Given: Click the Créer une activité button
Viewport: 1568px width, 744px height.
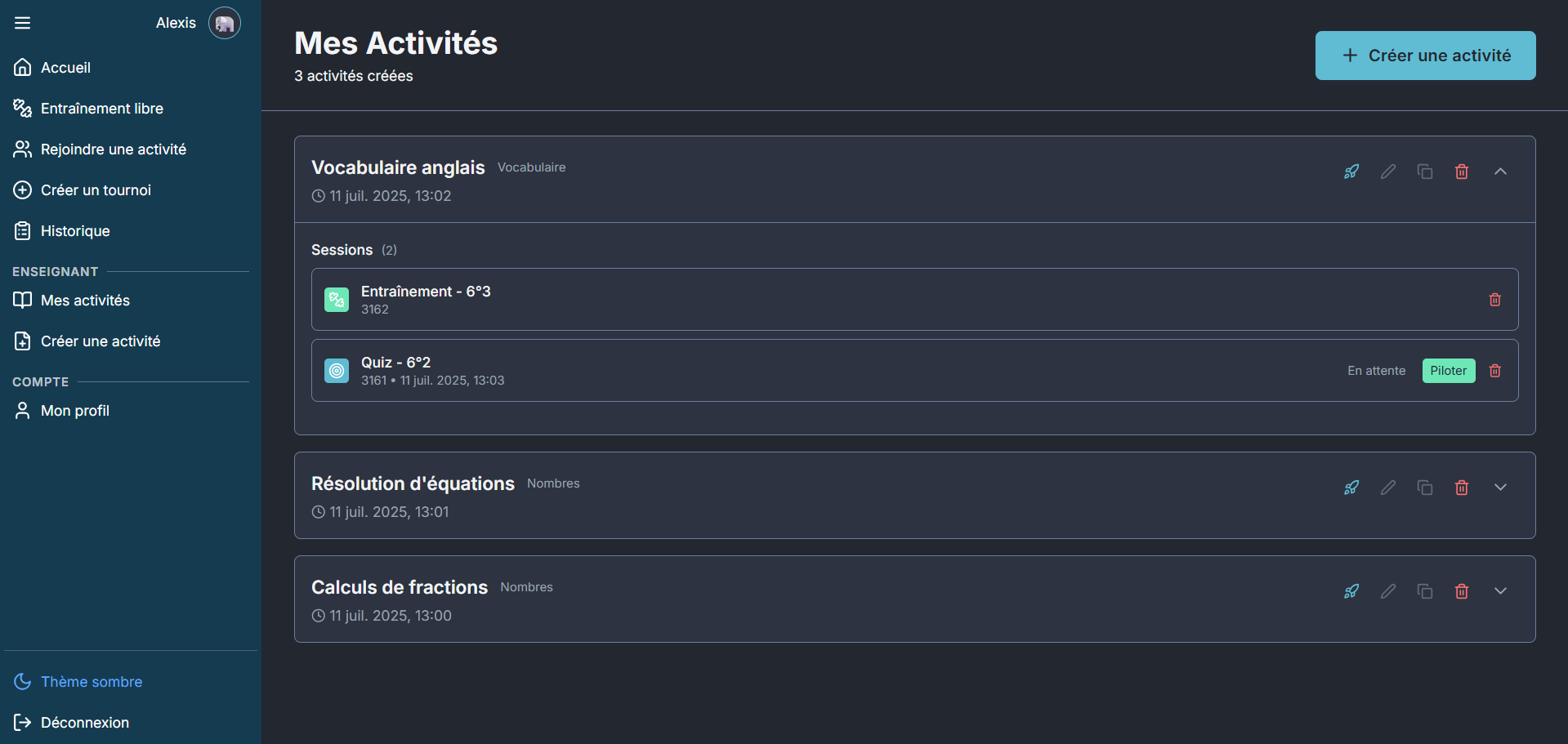Looking at the screenshot, I should coord(1425,56).
